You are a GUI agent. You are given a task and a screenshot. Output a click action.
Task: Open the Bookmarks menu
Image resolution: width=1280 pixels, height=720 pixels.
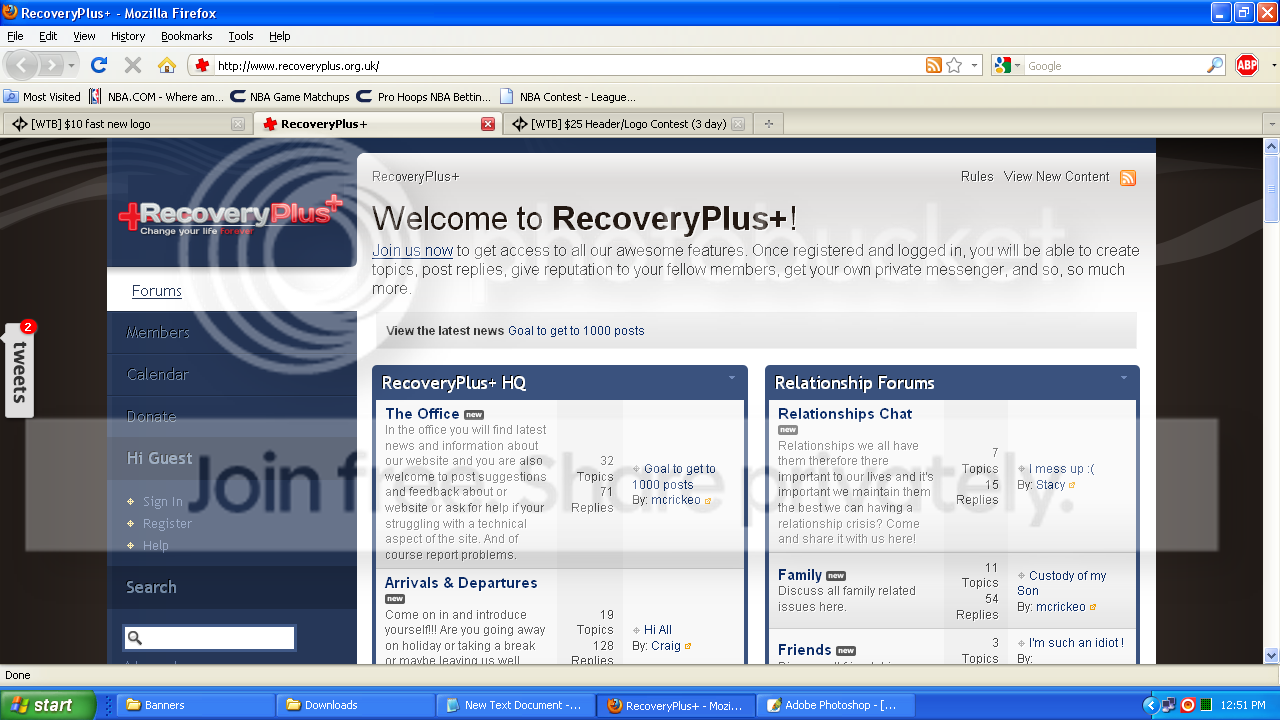coord(186,36)
